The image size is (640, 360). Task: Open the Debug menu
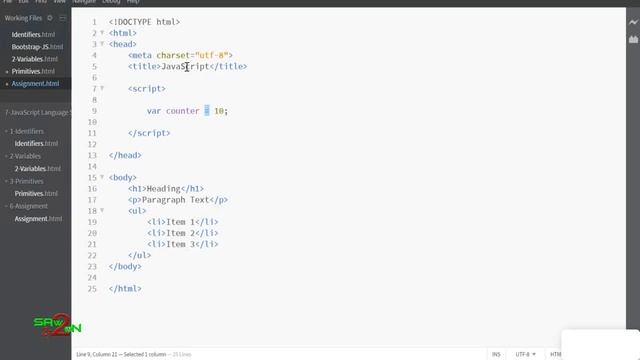point(111,2)
